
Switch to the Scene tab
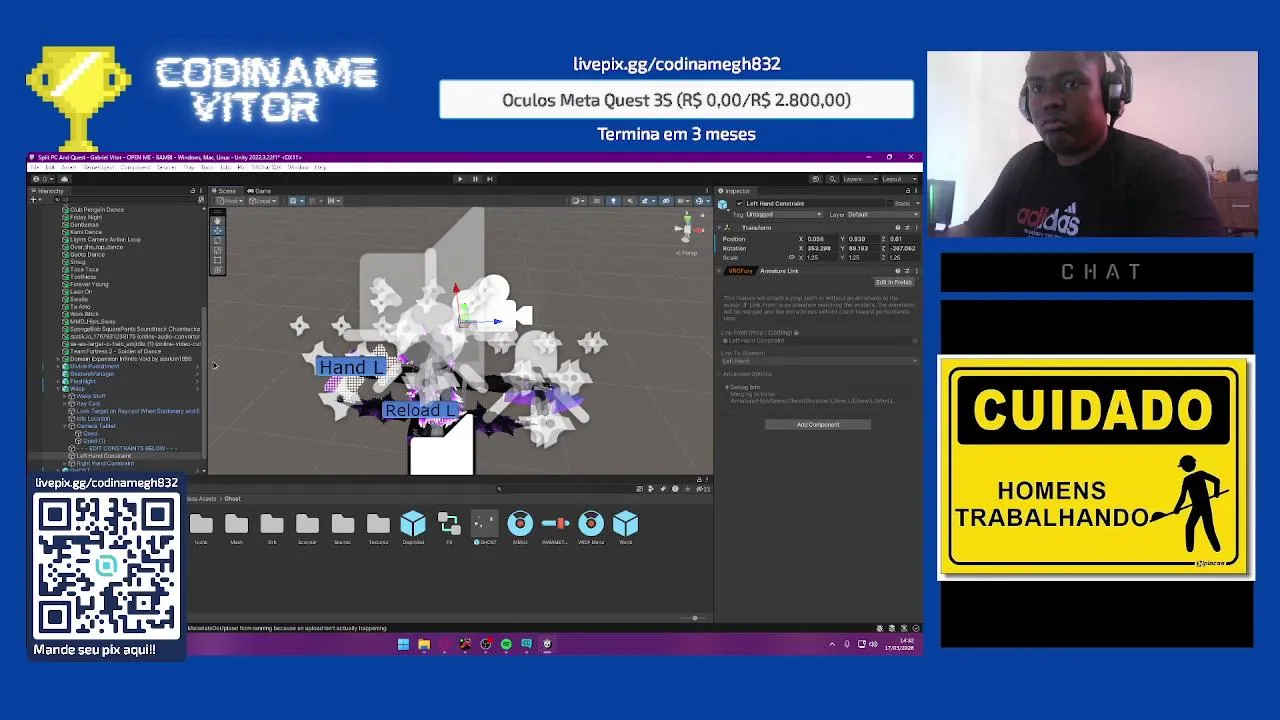click(227, 191)
